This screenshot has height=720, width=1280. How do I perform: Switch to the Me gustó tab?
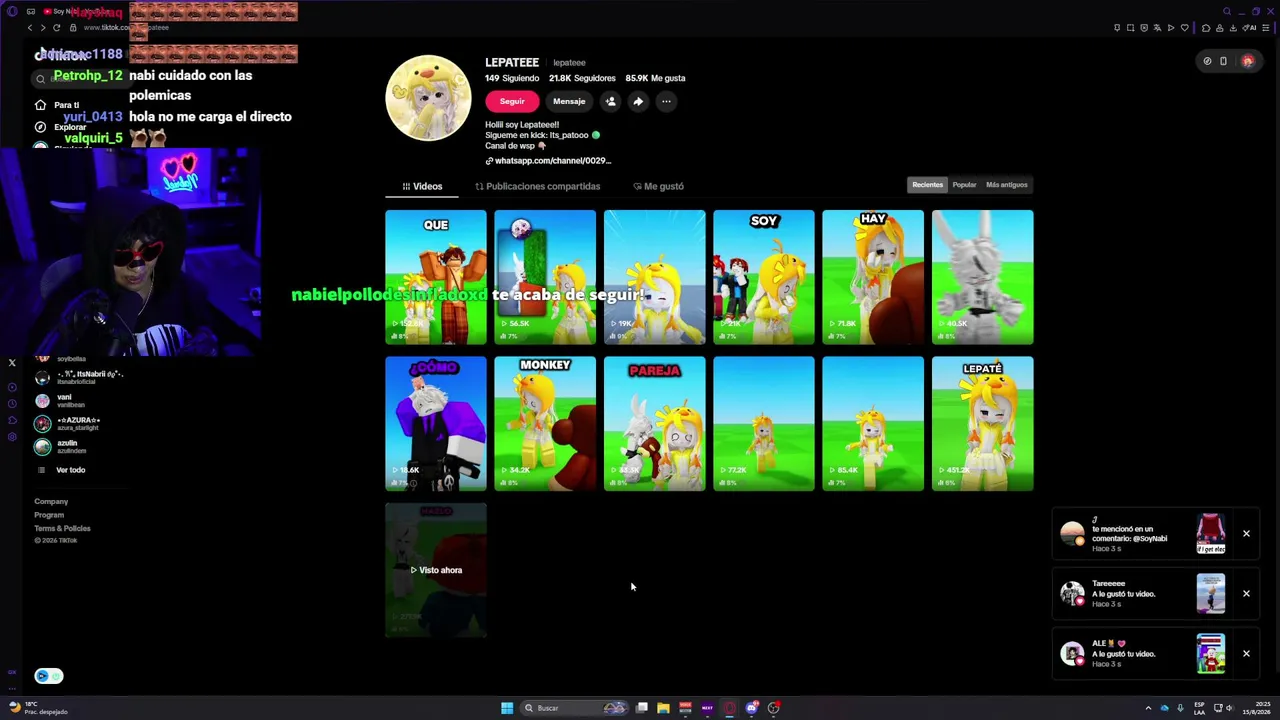[658, 186]
